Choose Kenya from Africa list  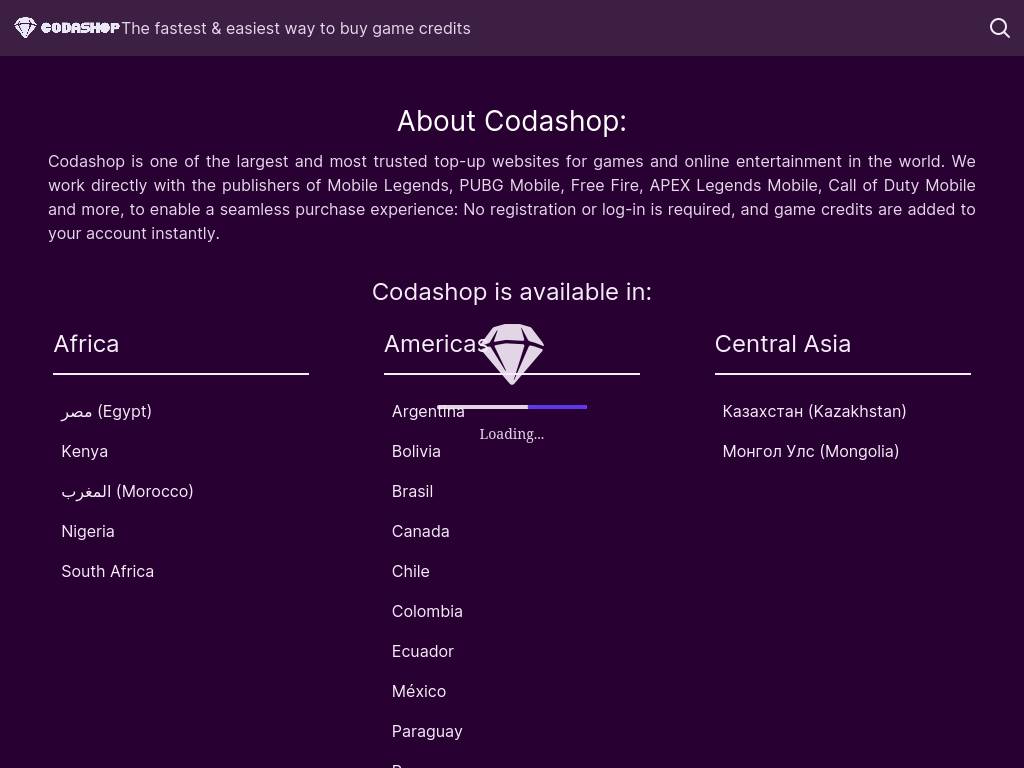pyautogui.click(x=85, y=451)
